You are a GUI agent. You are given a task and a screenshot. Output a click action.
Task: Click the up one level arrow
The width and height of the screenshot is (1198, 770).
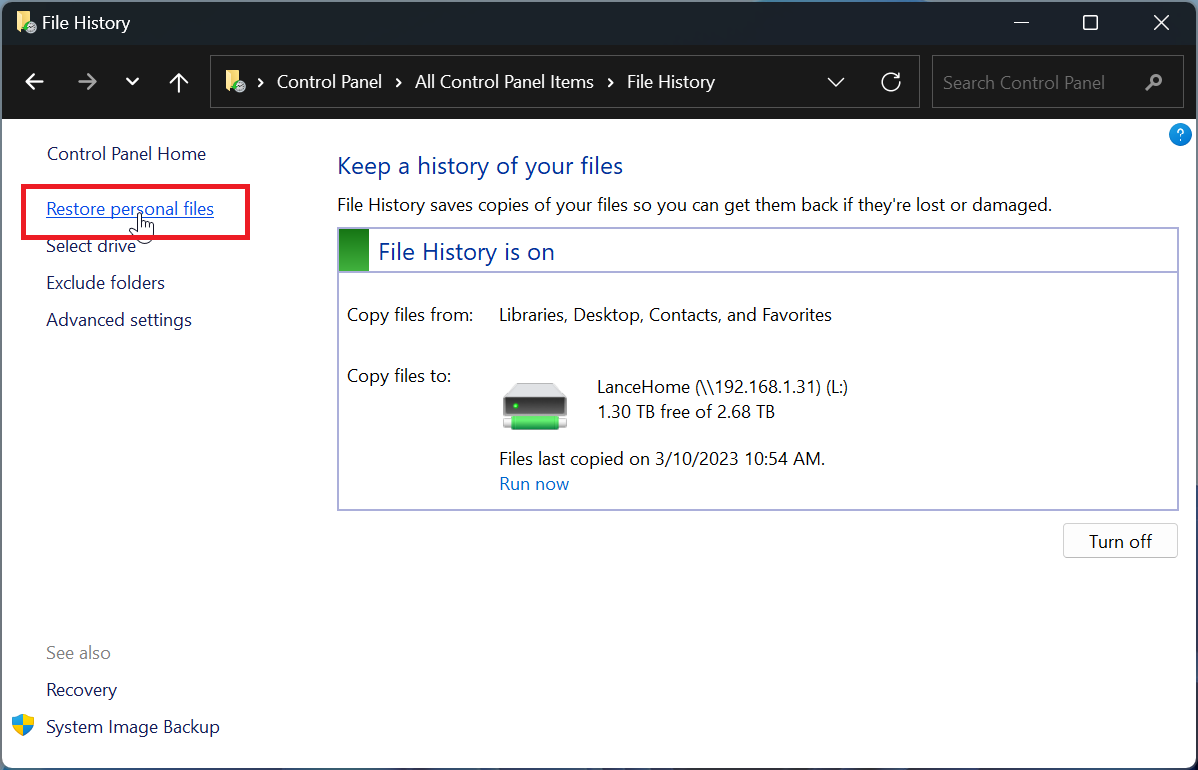click(x=178, y=82)
